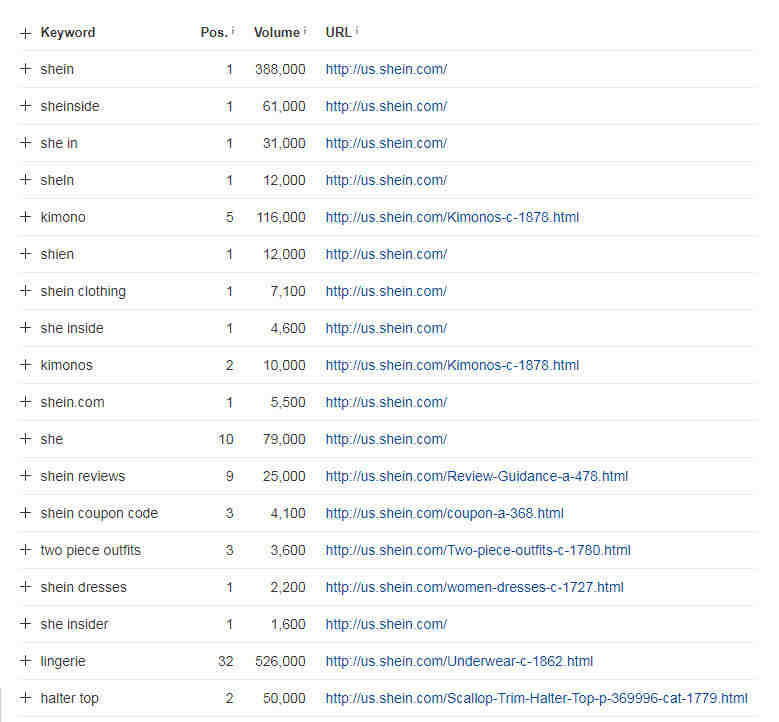779x722 pixels.
Task: Expand the 'shein.com' keyword row
Action: (25, 402)
